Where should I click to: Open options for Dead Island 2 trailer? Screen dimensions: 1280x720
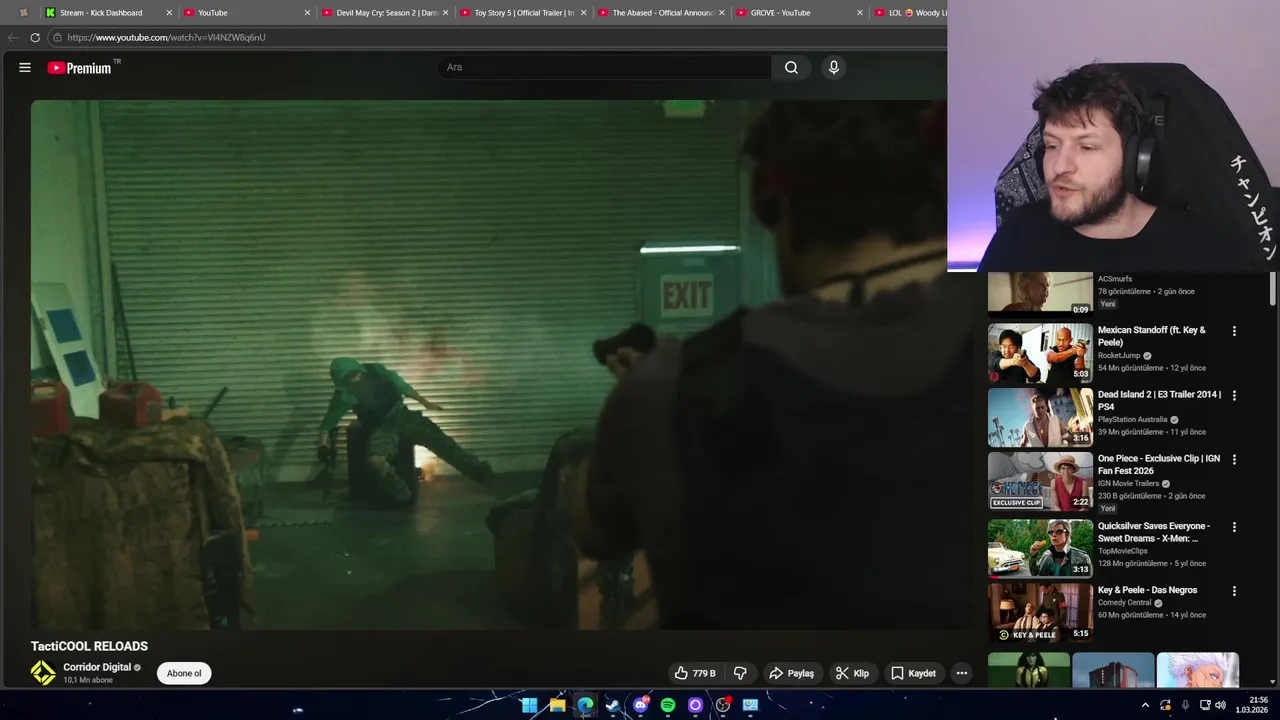[x=1234, y=395]
